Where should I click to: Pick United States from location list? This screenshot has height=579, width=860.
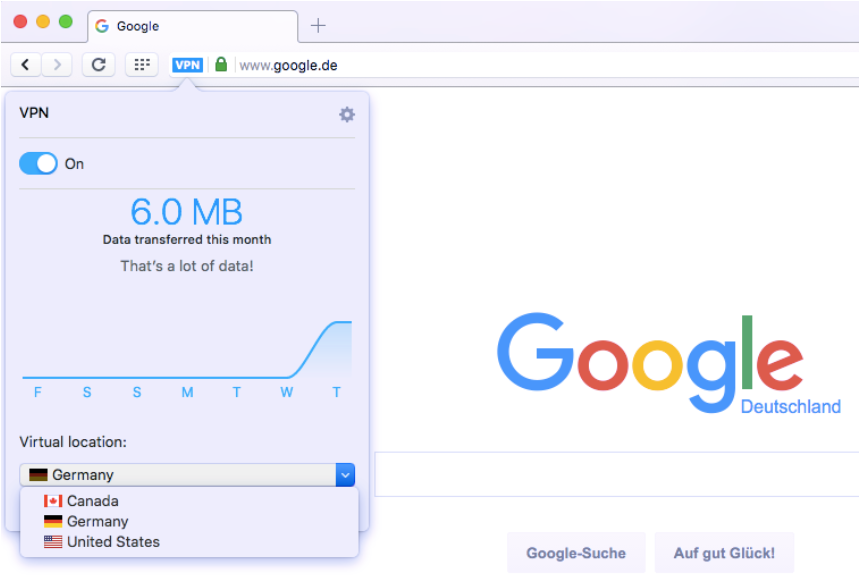[189, 542]
